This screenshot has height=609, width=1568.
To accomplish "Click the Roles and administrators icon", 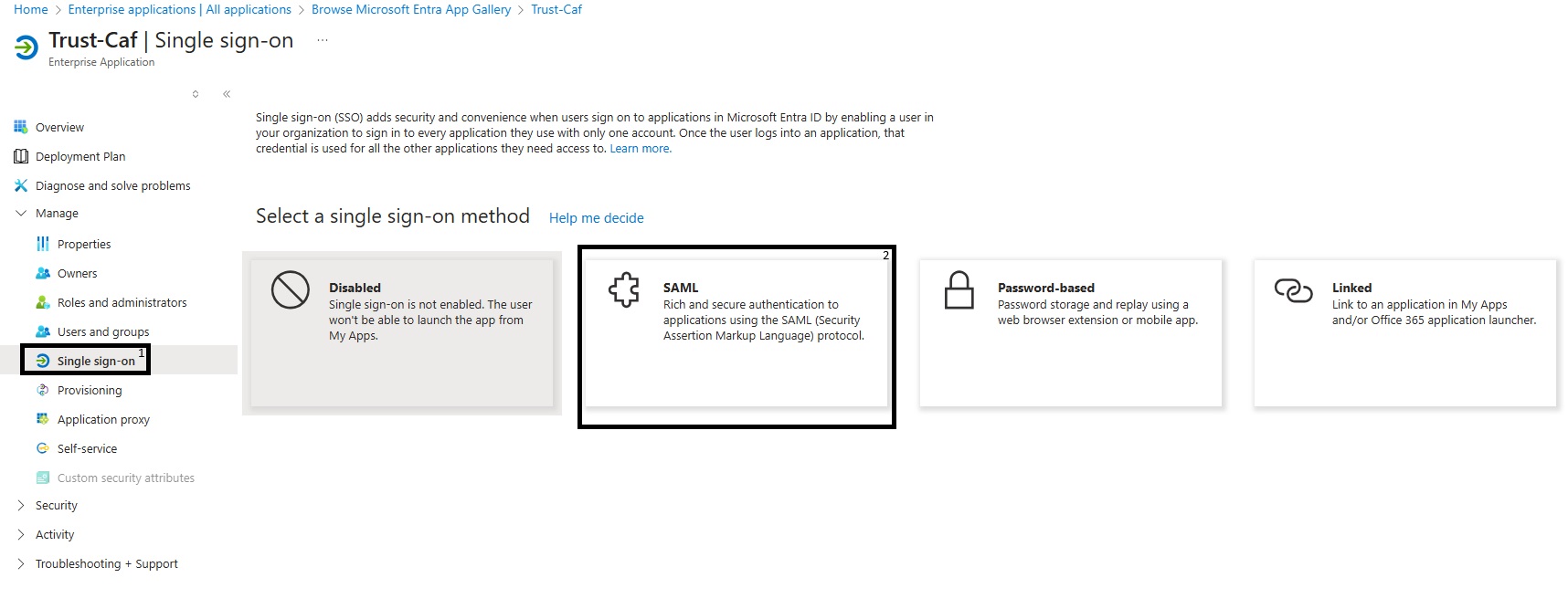I will [43, 302].
